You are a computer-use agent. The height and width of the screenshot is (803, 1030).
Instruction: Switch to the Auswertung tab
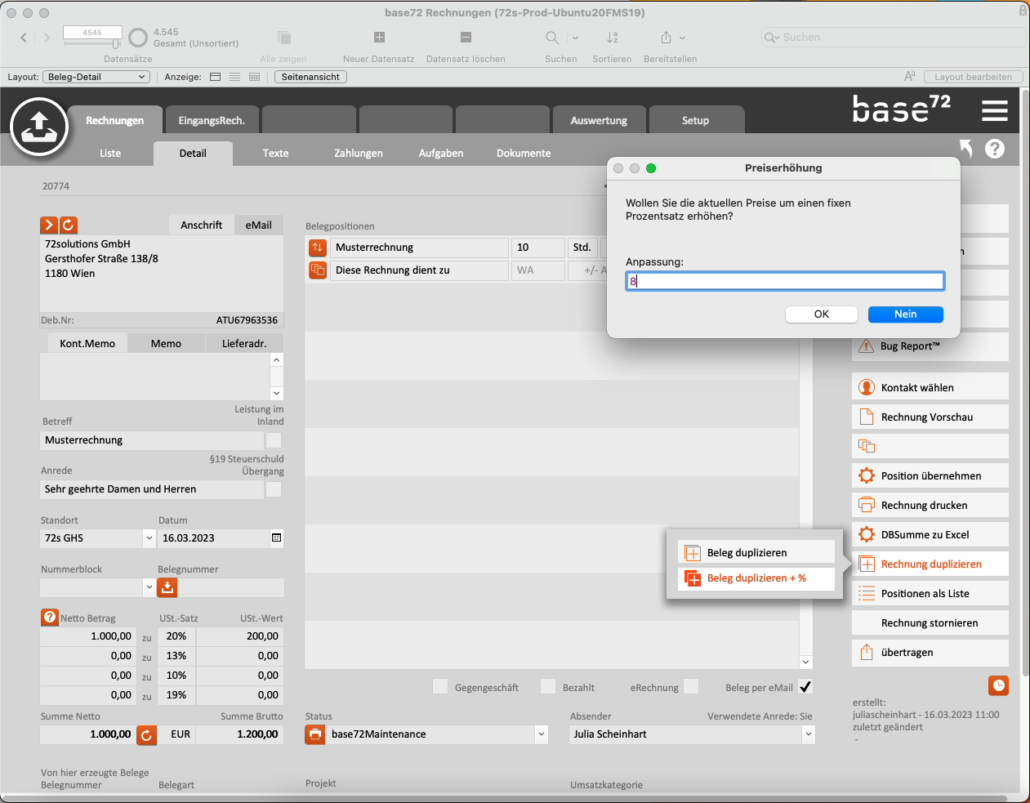tap(598, 120)
